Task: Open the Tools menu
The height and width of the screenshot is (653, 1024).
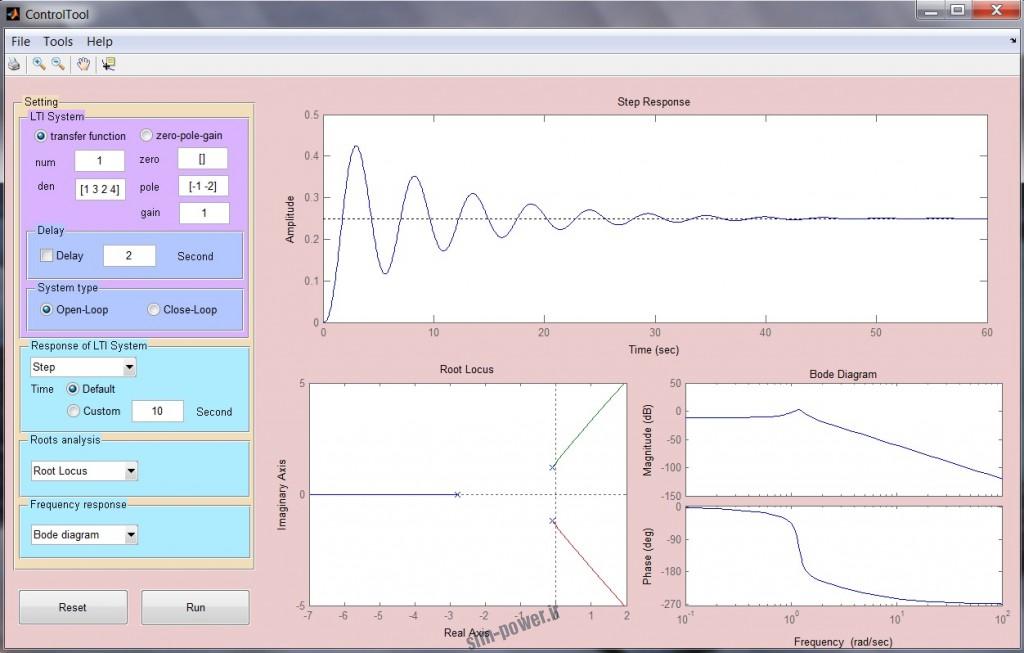Action: 58,42
